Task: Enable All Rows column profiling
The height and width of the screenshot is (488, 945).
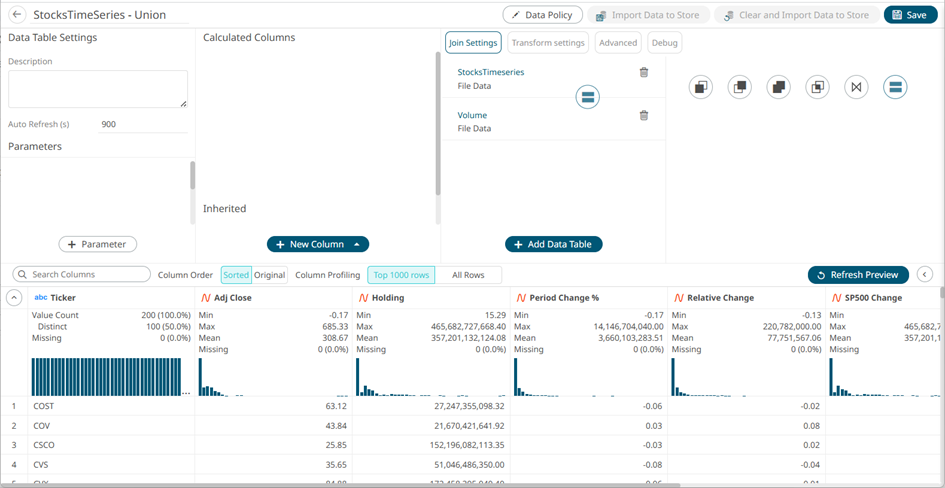Action: [468, 275]
